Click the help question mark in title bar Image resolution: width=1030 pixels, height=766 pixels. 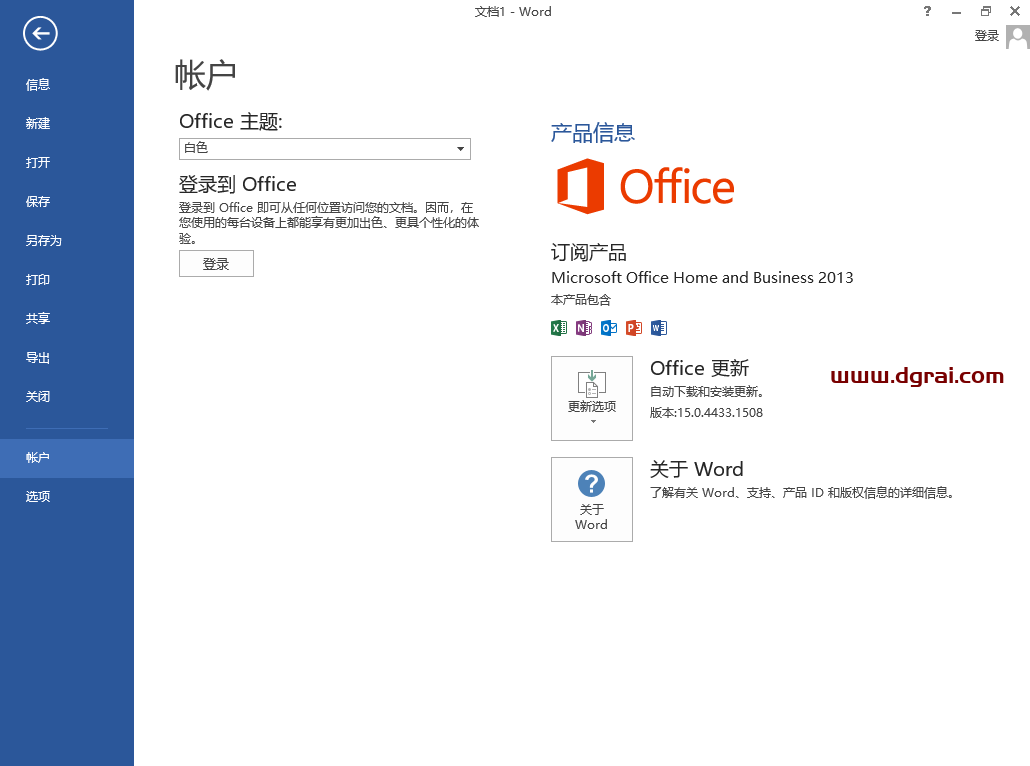[927, 11]
